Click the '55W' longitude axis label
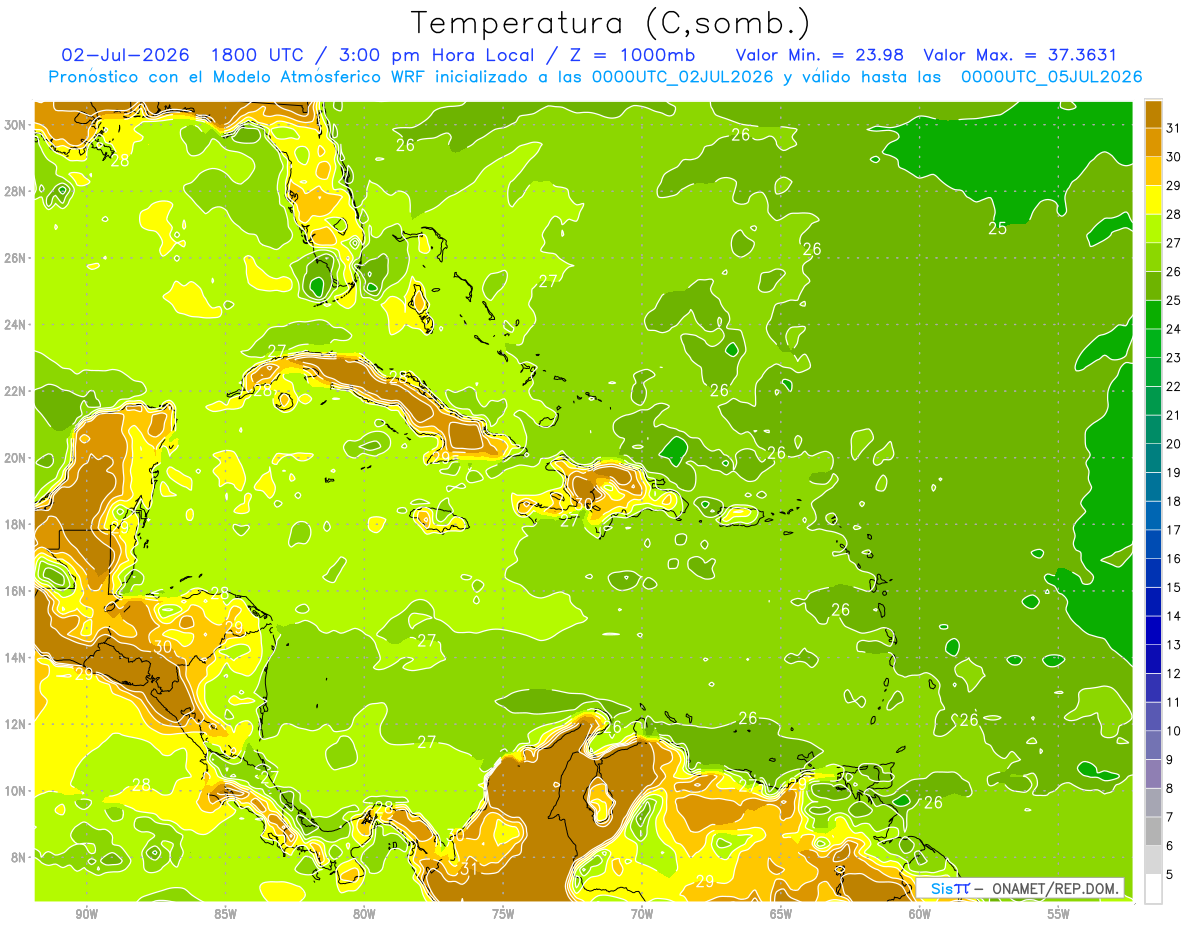The width and height of the screenshot is (1200, 927). [1059, 914]
